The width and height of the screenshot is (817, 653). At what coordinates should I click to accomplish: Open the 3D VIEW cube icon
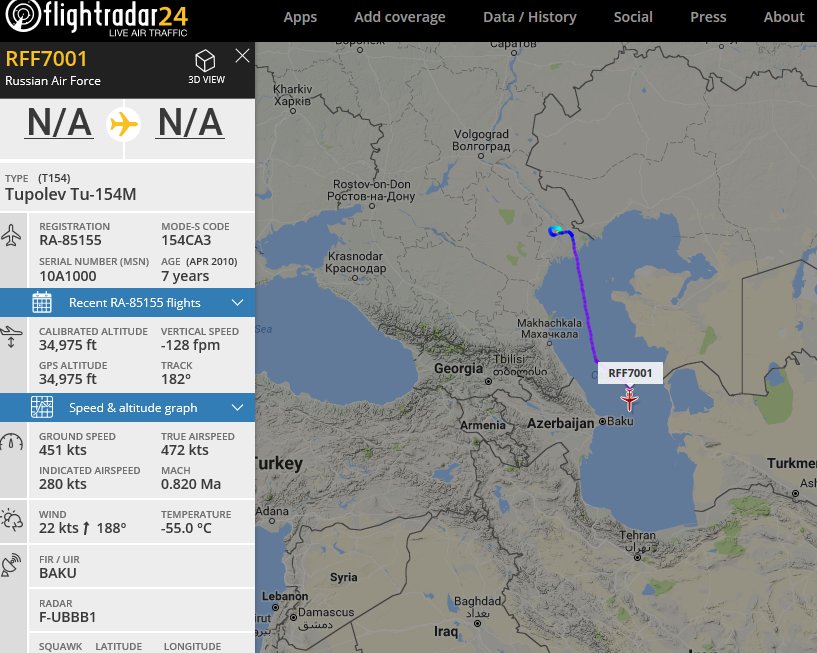205,61
